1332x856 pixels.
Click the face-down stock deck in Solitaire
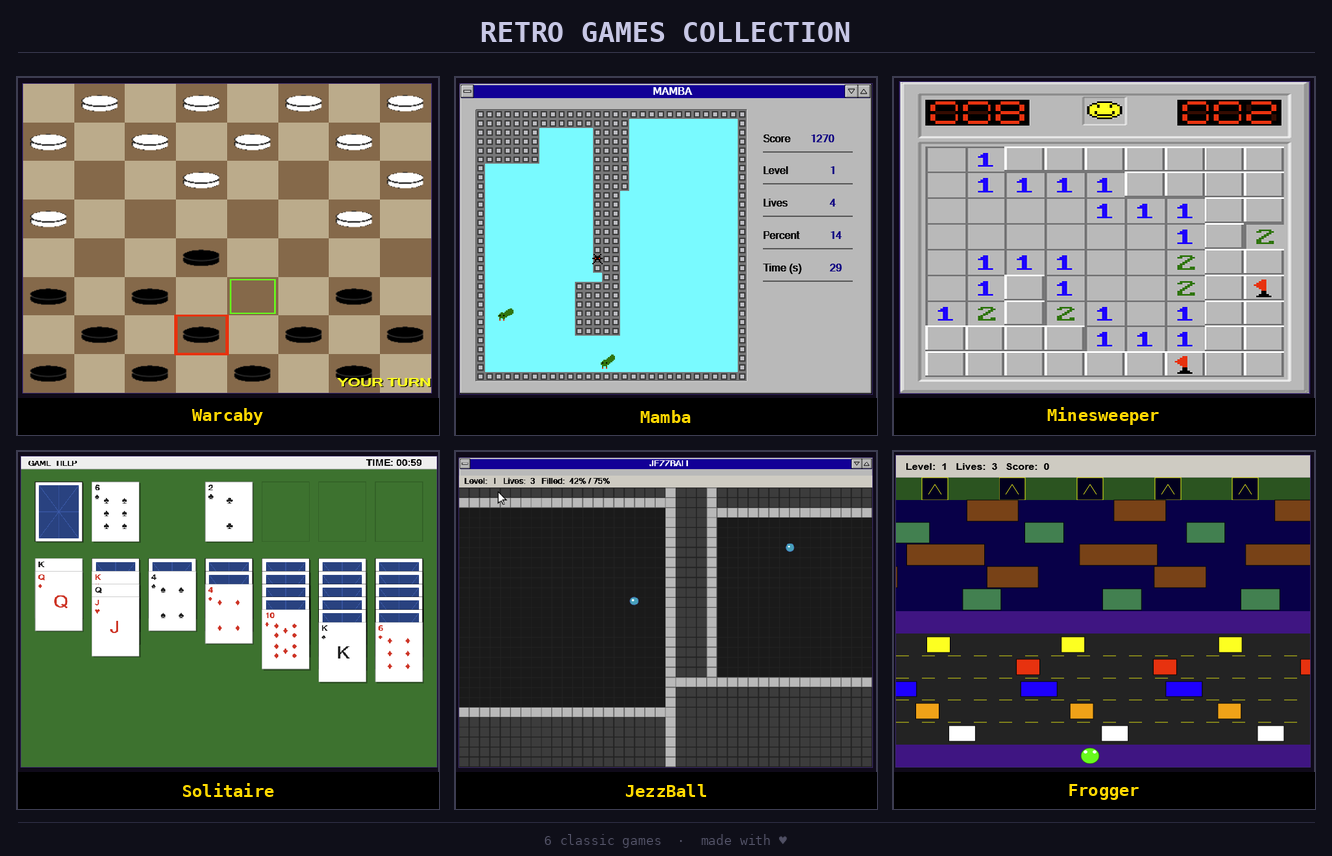[x=59, y=512]
